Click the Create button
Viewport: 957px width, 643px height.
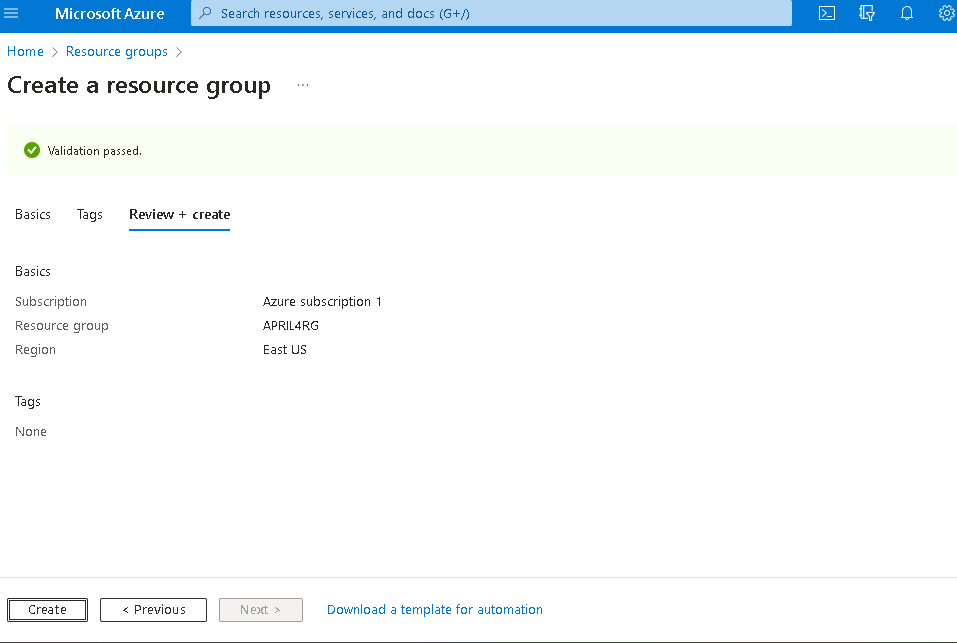pyautogui.click(x=47, y=609)
